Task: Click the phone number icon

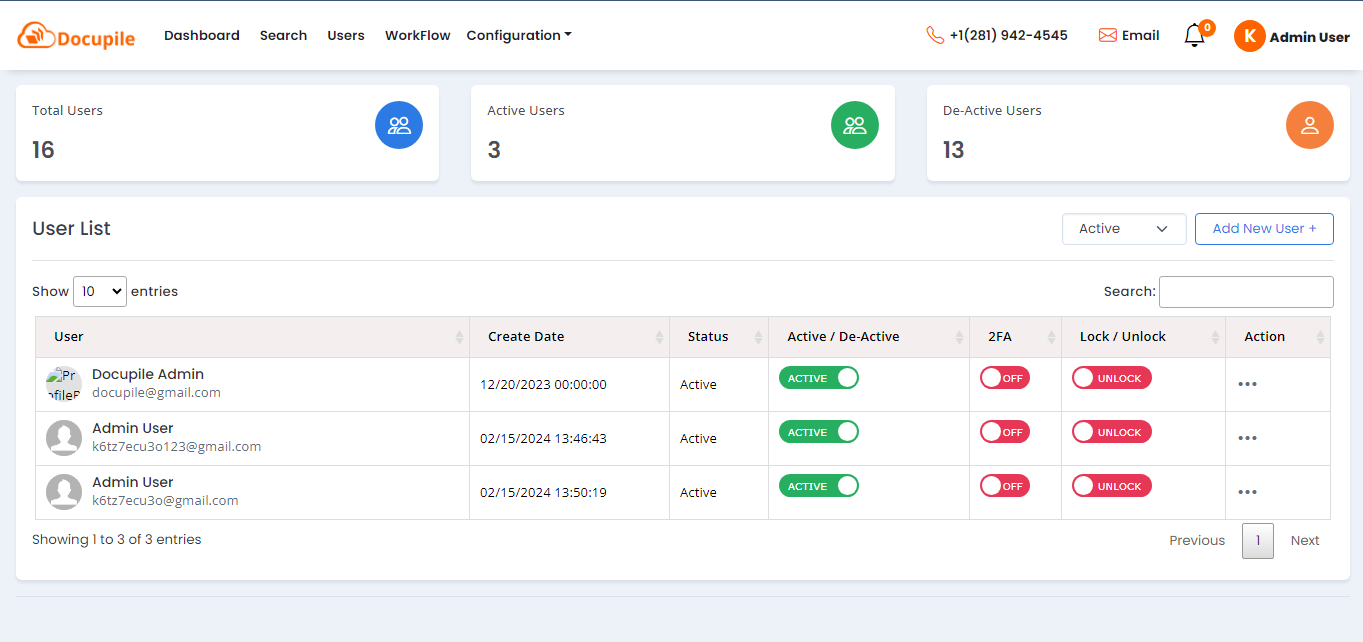Action: coord(935,35)
